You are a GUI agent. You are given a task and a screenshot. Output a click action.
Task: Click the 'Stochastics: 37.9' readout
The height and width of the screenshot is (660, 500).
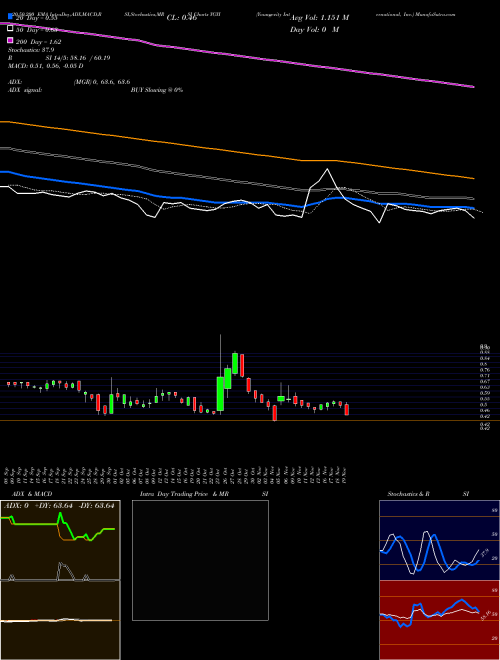click(31, 50)
